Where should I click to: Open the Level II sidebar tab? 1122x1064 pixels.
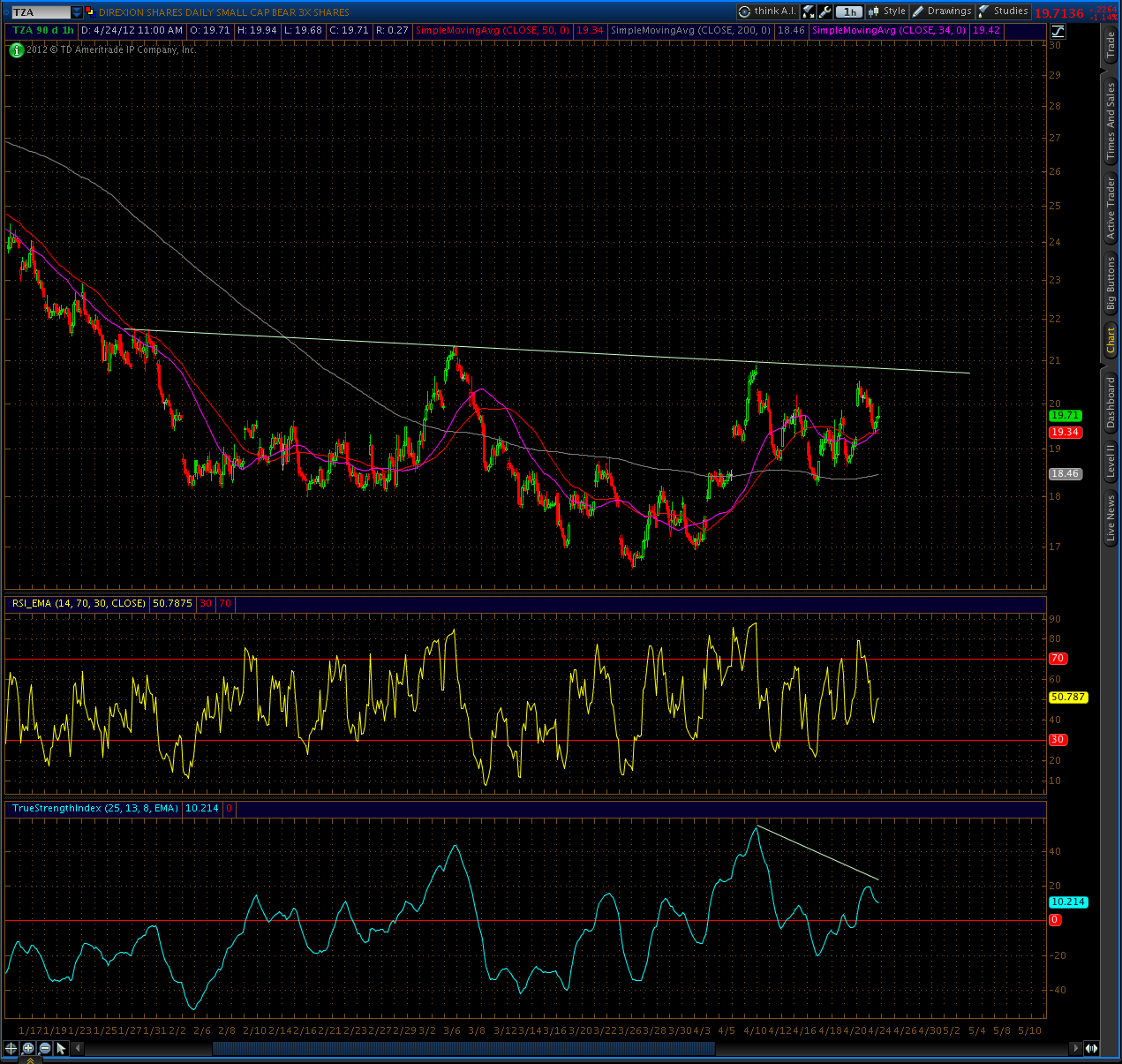tap(1111, 461)
